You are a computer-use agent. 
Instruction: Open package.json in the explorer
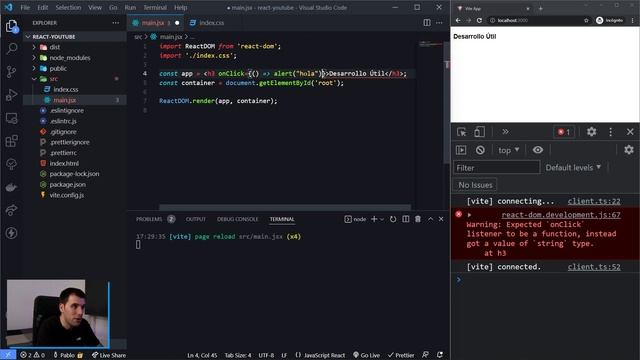pos(68,184)
